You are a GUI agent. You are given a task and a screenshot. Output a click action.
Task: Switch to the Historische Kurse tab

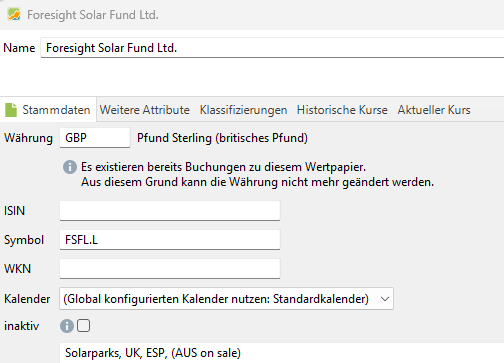pyautogui.click(x=342, y=110)
